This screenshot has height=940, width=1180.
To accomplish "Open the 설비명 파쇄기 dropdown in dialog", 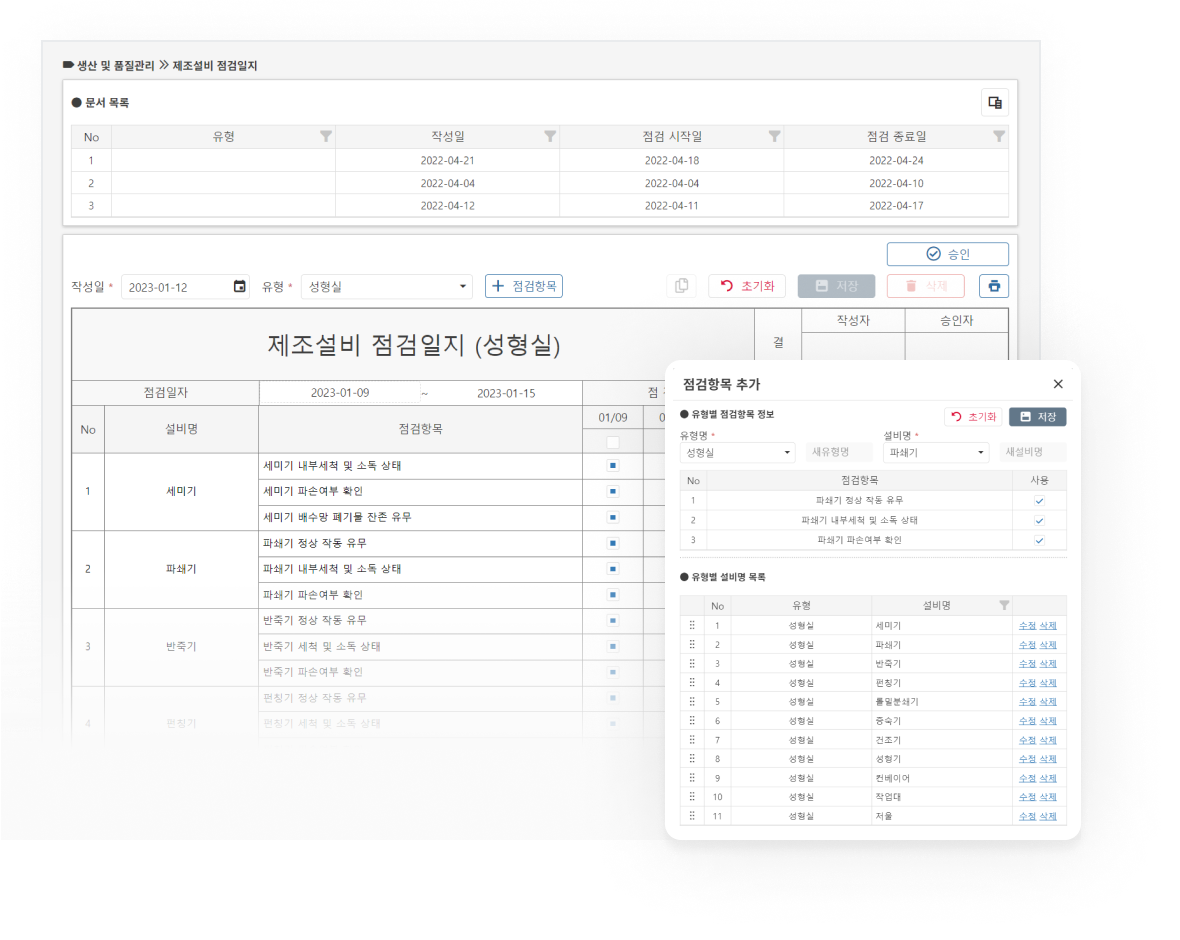I will coord(935,452).
